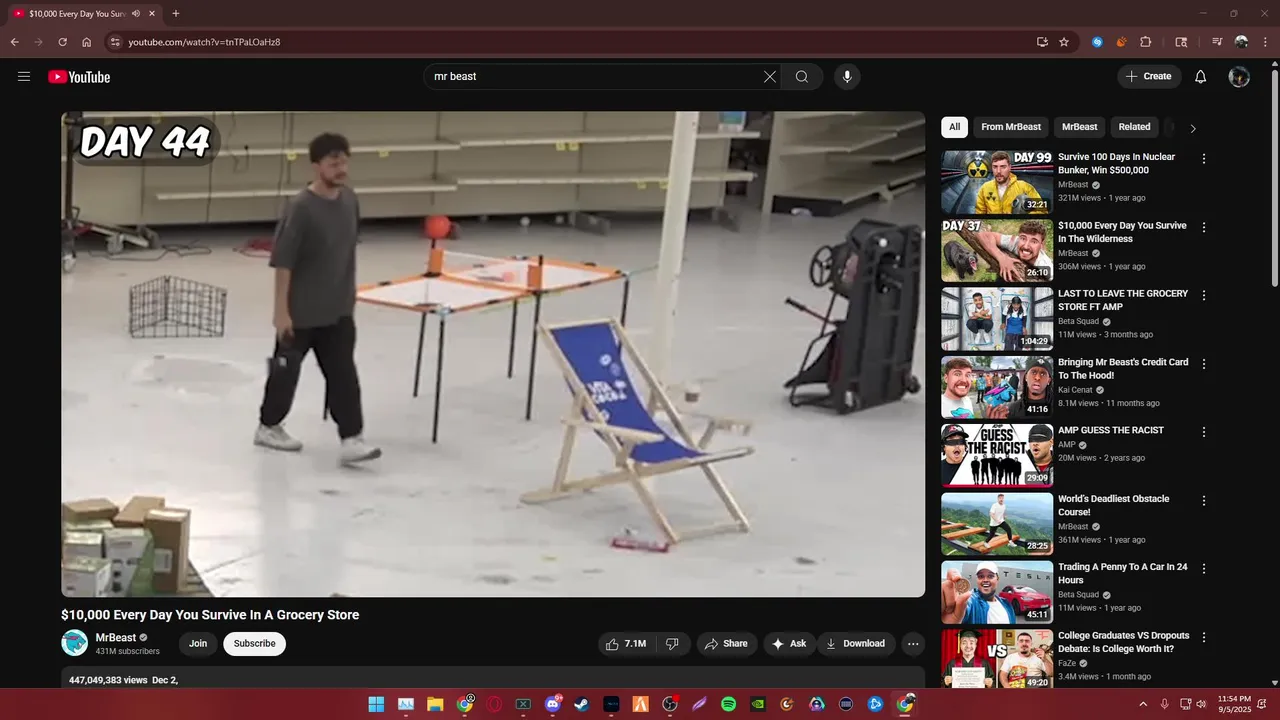Open the notifications bell
1280x720 pixels.
click(x=1201, y=77)
